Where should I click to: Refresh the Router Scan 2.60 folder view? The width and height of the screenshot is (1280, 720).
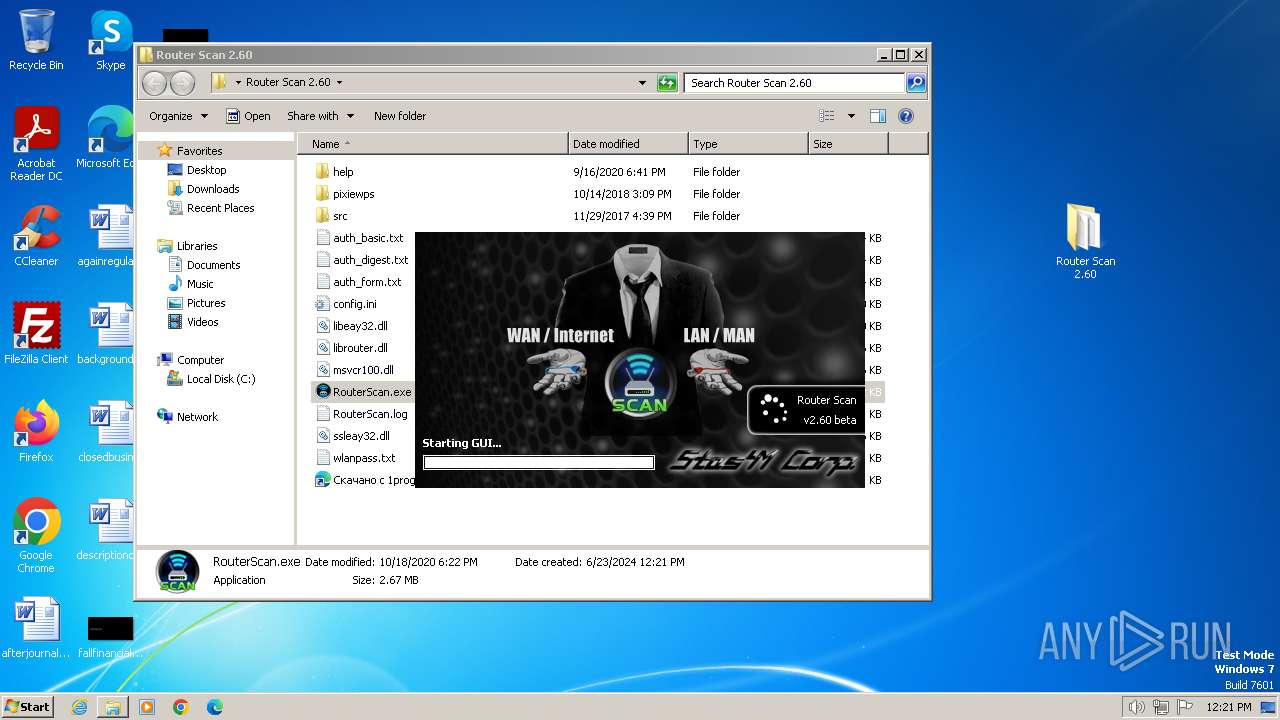(667, 83)
